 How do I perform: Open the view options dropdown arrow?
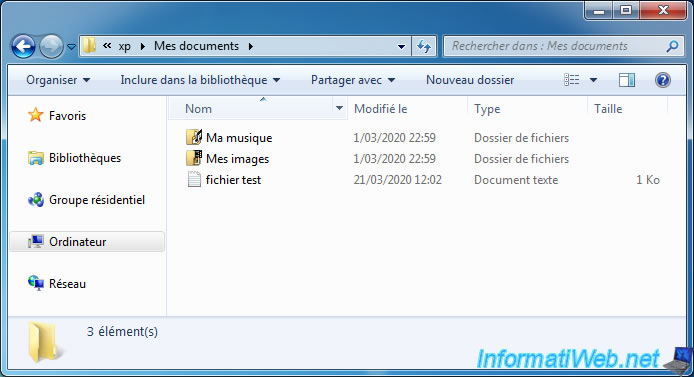[x=594, y=80]
